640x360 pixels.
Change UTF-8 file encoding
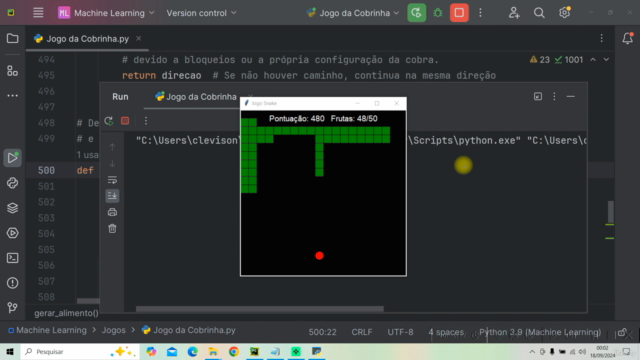400,332
